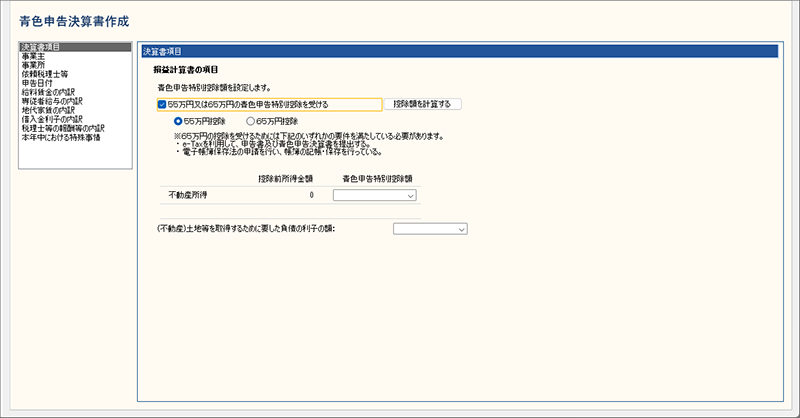Image resolution: width=800 pixels, height=418 pixels.
Task: Open 地代家賃の内訳 item
Action: [44, 110]
